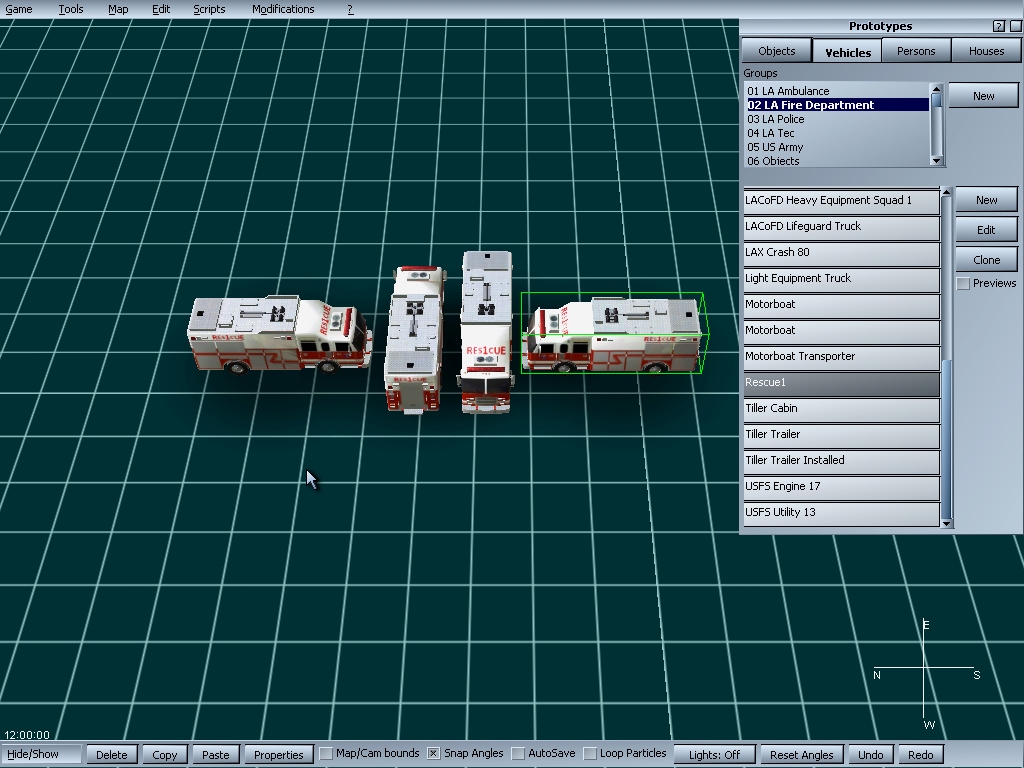Select Rescue1 prototype

841,383
